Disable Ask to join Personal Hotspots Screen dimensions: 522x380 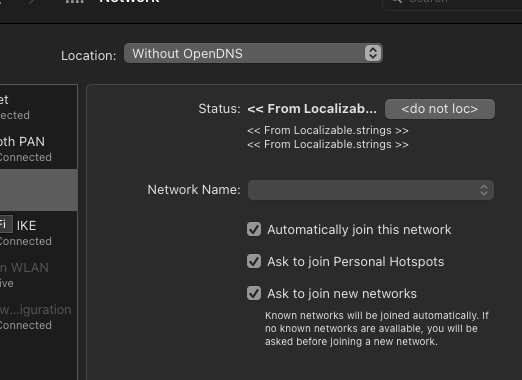pyautogui.click(x=254, y=261)
